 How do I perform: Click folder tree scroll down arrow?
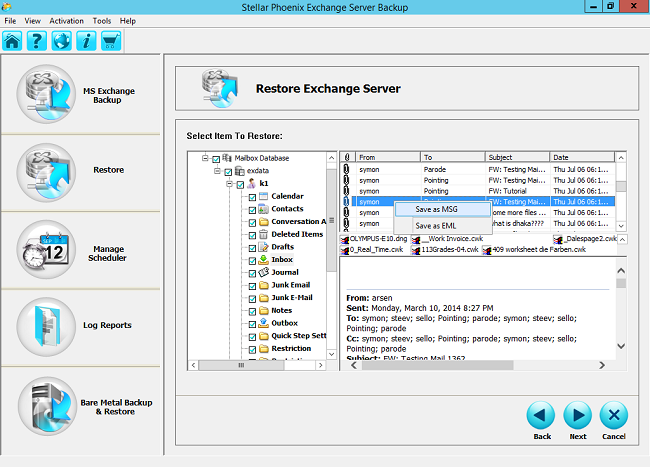pos(331,354)
